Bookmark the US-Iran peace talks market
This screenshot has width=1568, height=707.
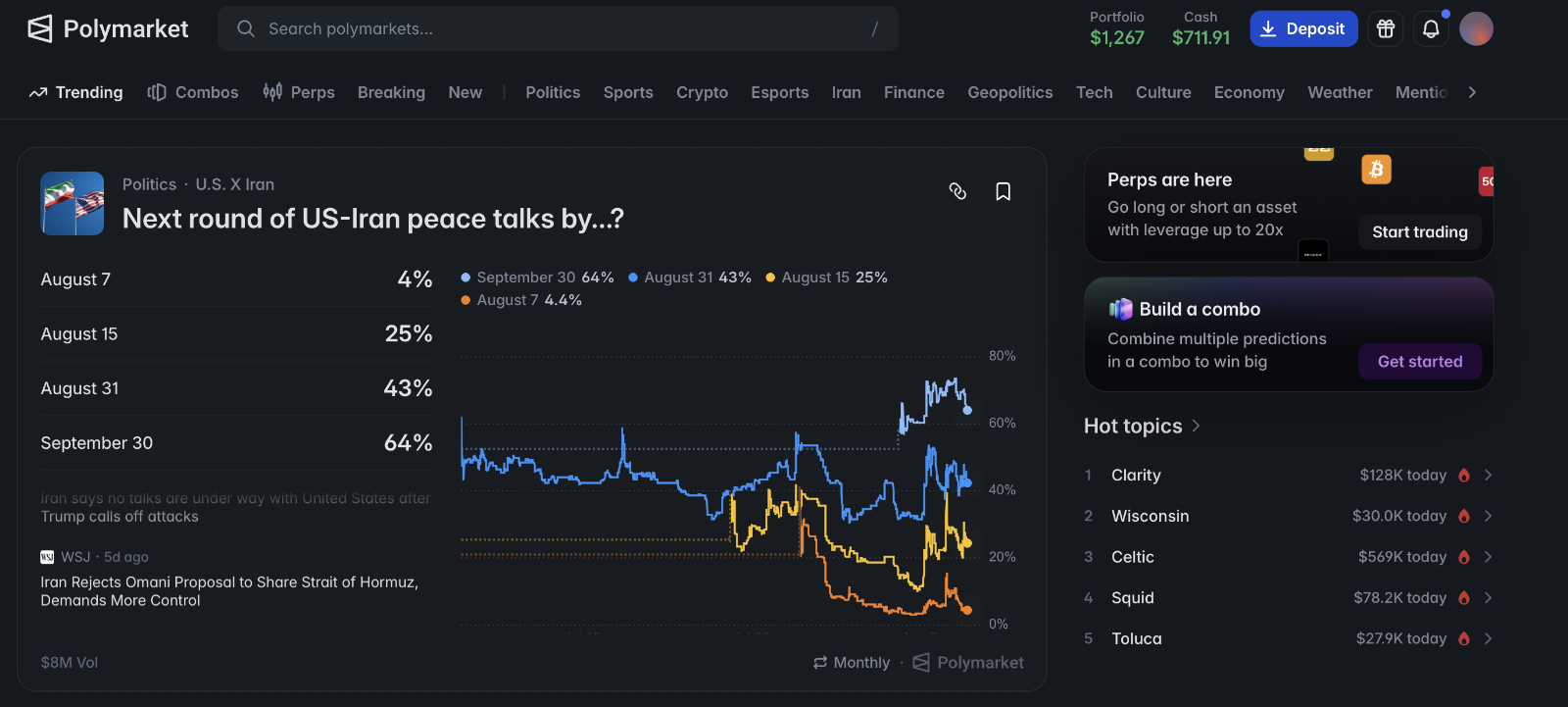[1004, 191]
